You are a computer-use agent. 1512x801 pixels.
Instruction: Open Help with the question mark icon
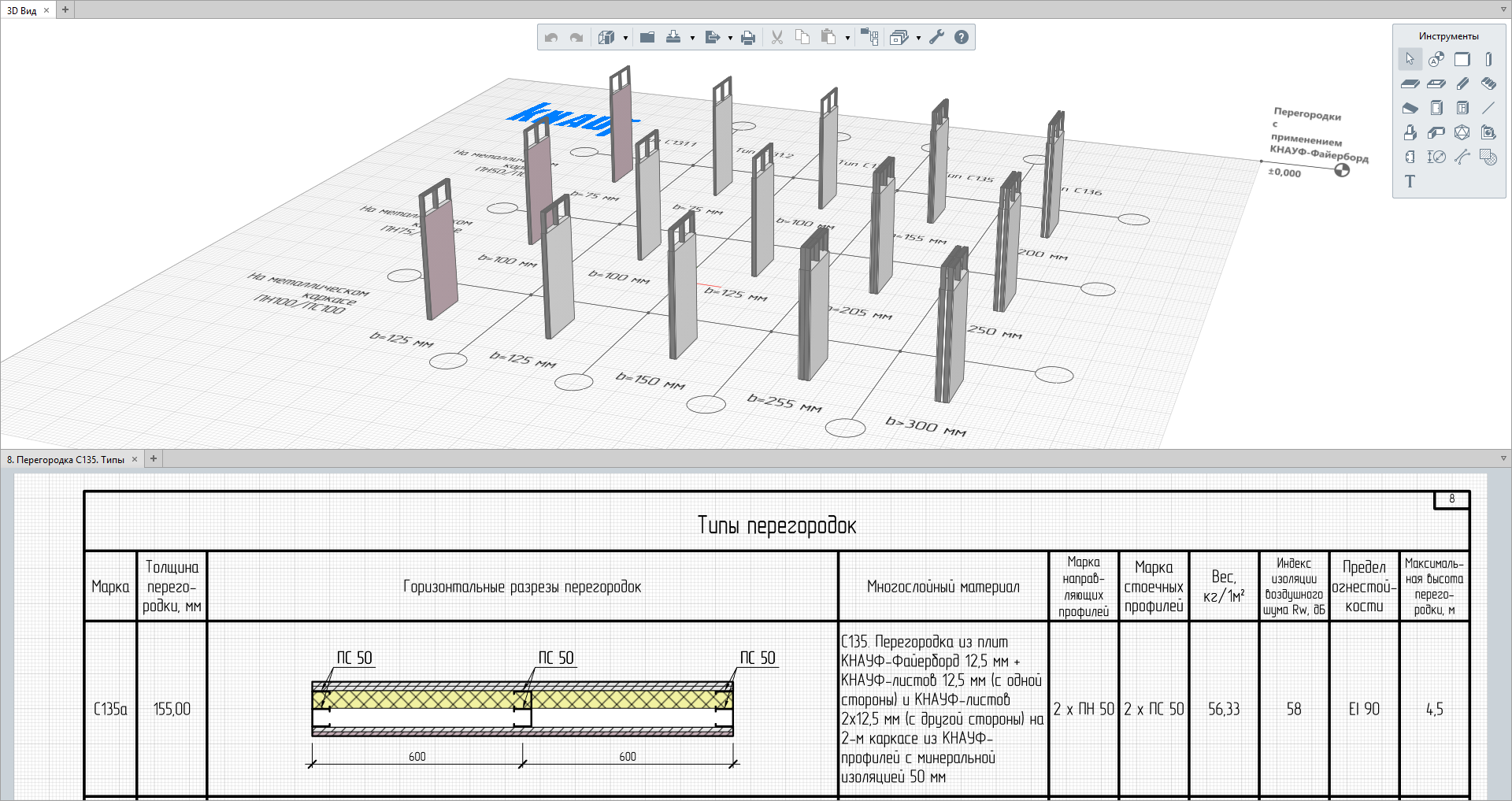[962, 37]
